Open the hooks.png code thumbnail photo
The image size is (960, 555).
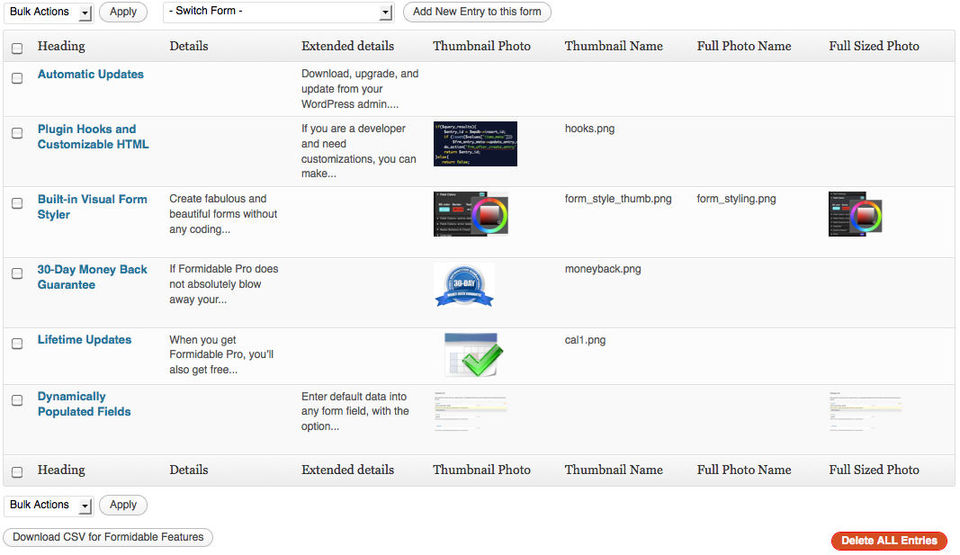[475, 144]
